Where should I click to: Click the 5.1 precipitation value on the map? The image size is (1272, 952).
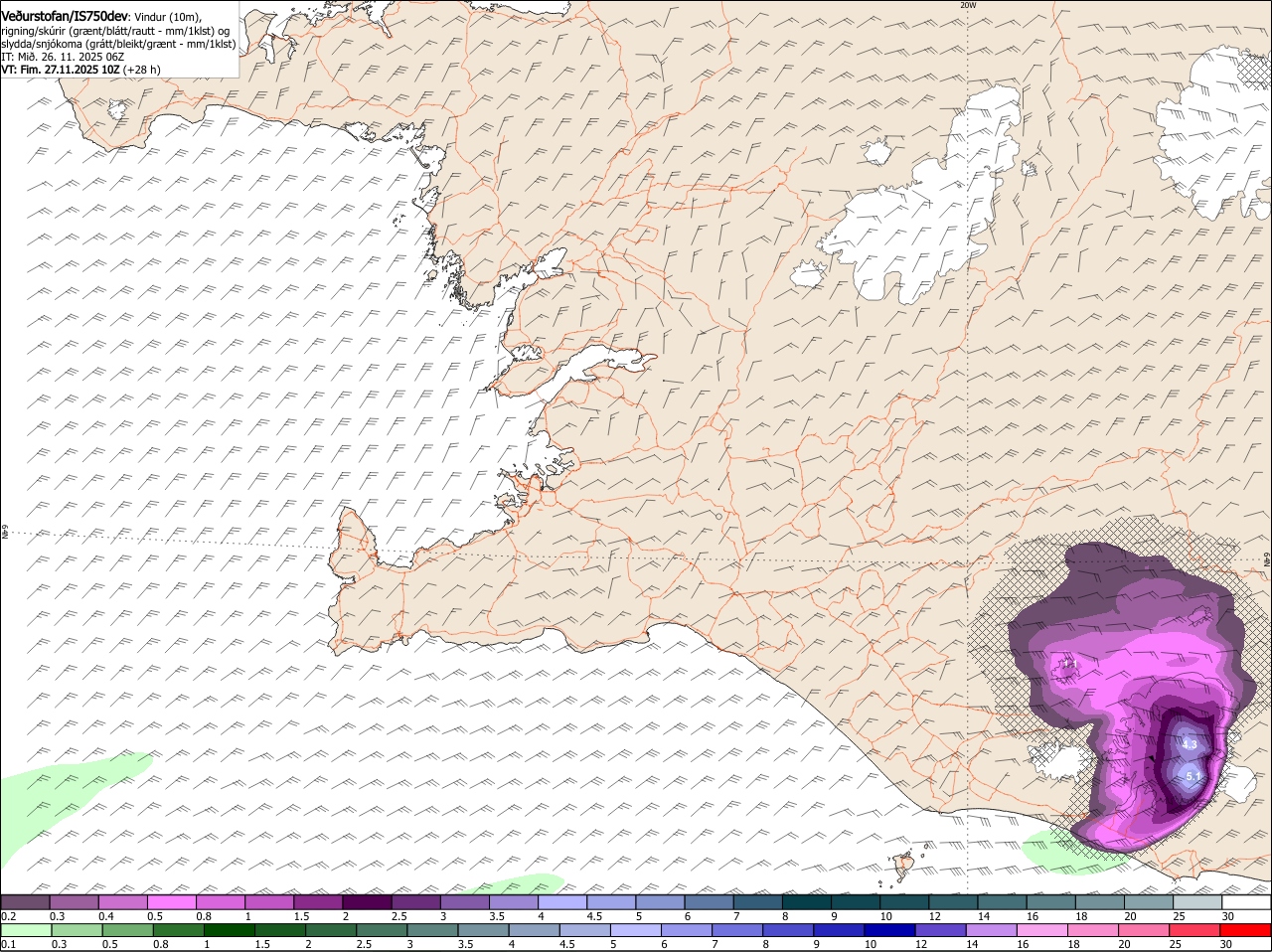click(x=1193, y=776)
